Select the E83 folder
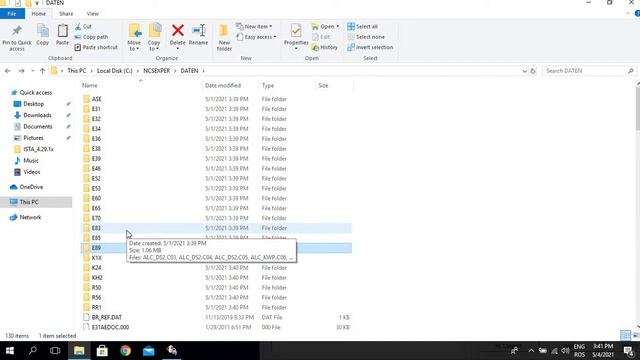Viewport: 640px width, 360px height. (216, 228)
